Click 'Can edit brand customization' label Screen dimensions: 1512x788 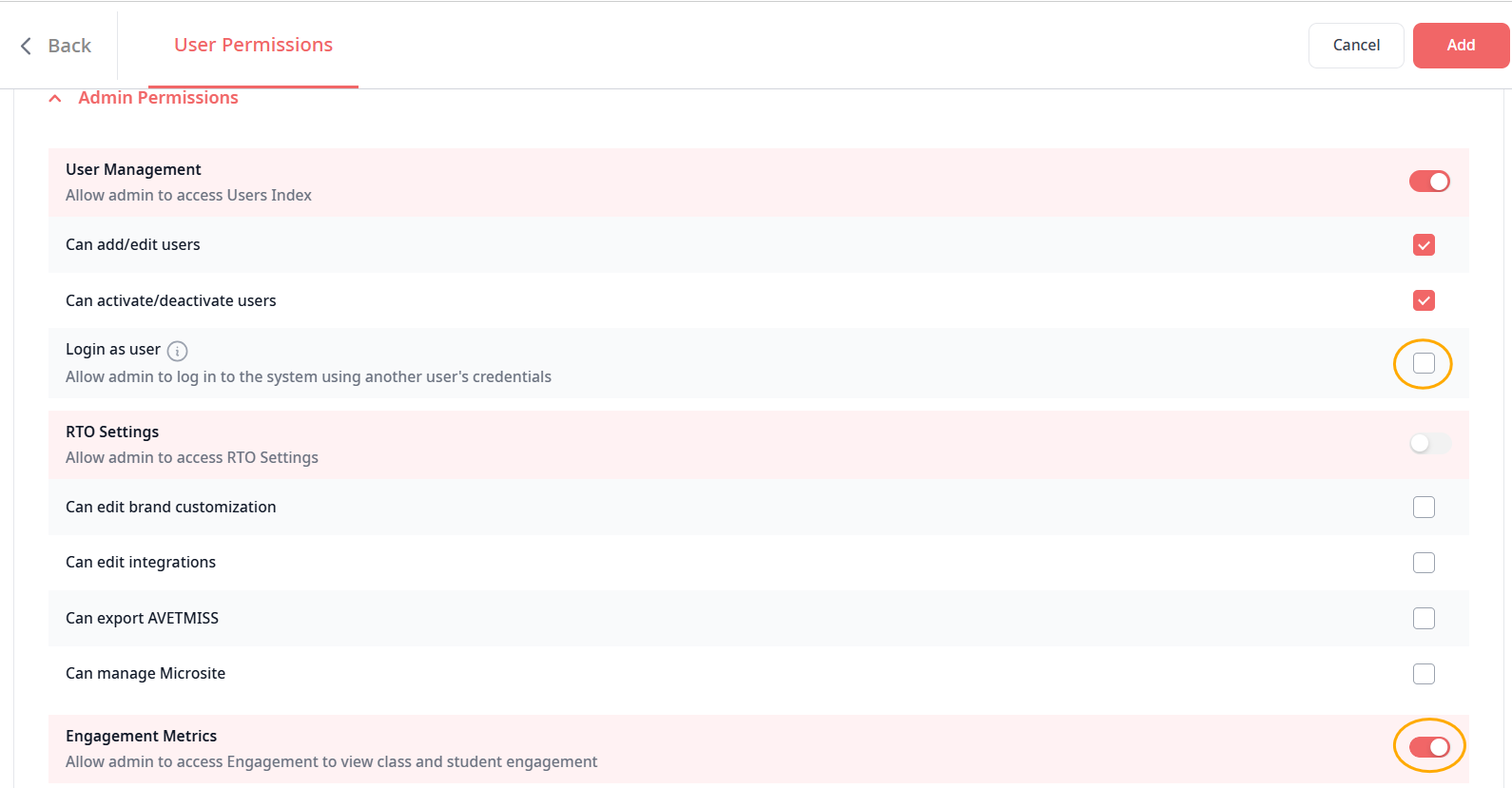171,507
